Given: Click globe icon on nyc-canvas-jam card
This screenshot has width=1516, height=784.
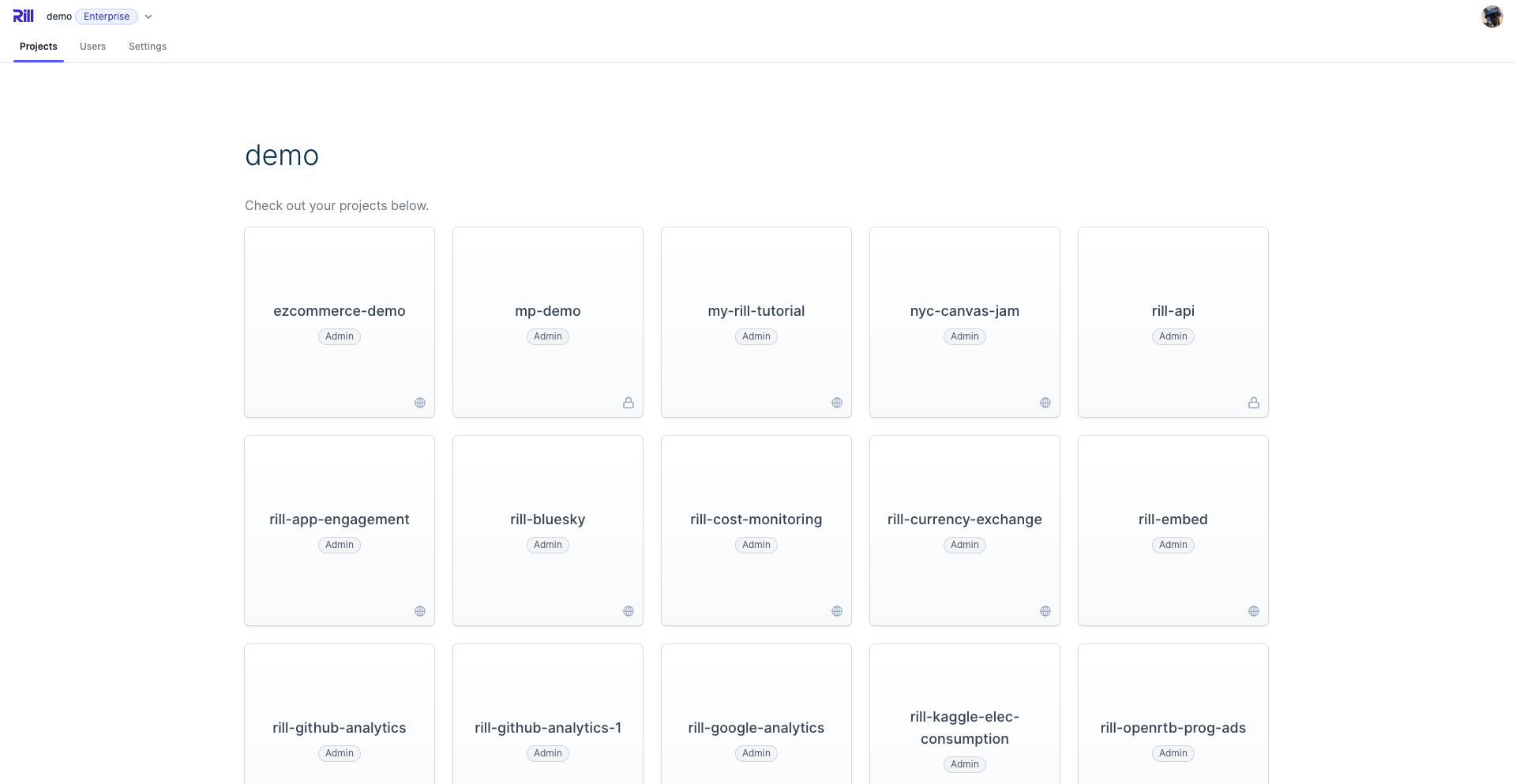Looking at the screenshot, I should pos(1045,403).
